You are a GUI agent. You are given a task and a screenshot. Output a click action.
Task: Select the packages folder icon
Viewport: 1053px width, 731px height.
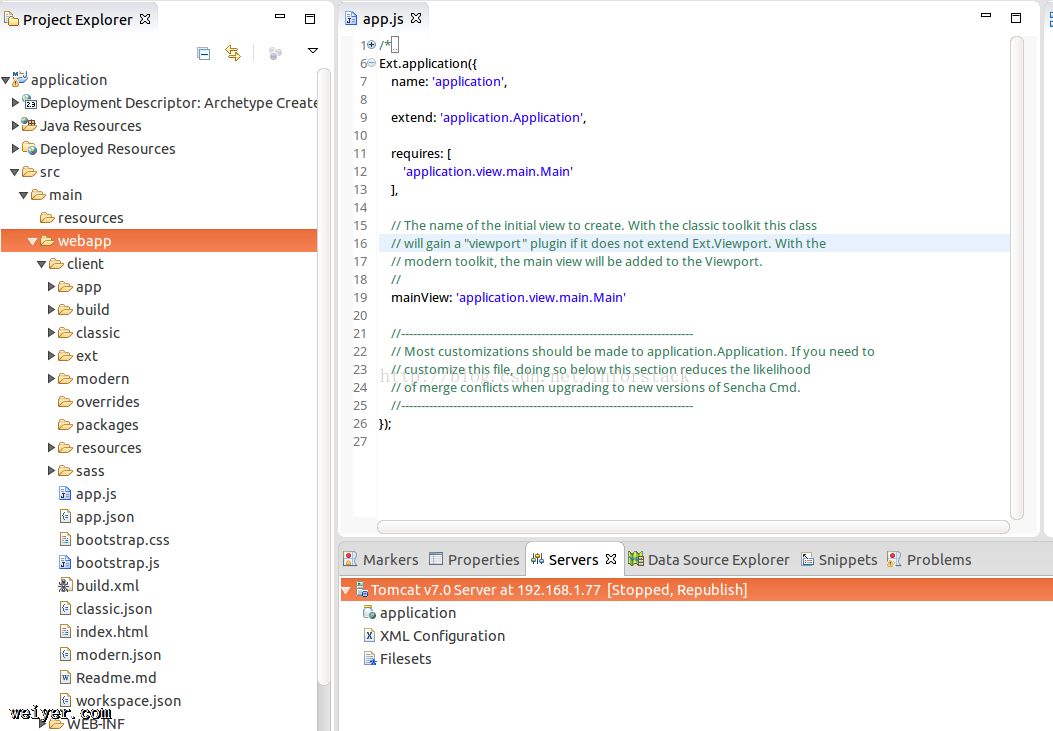[65, 425]
